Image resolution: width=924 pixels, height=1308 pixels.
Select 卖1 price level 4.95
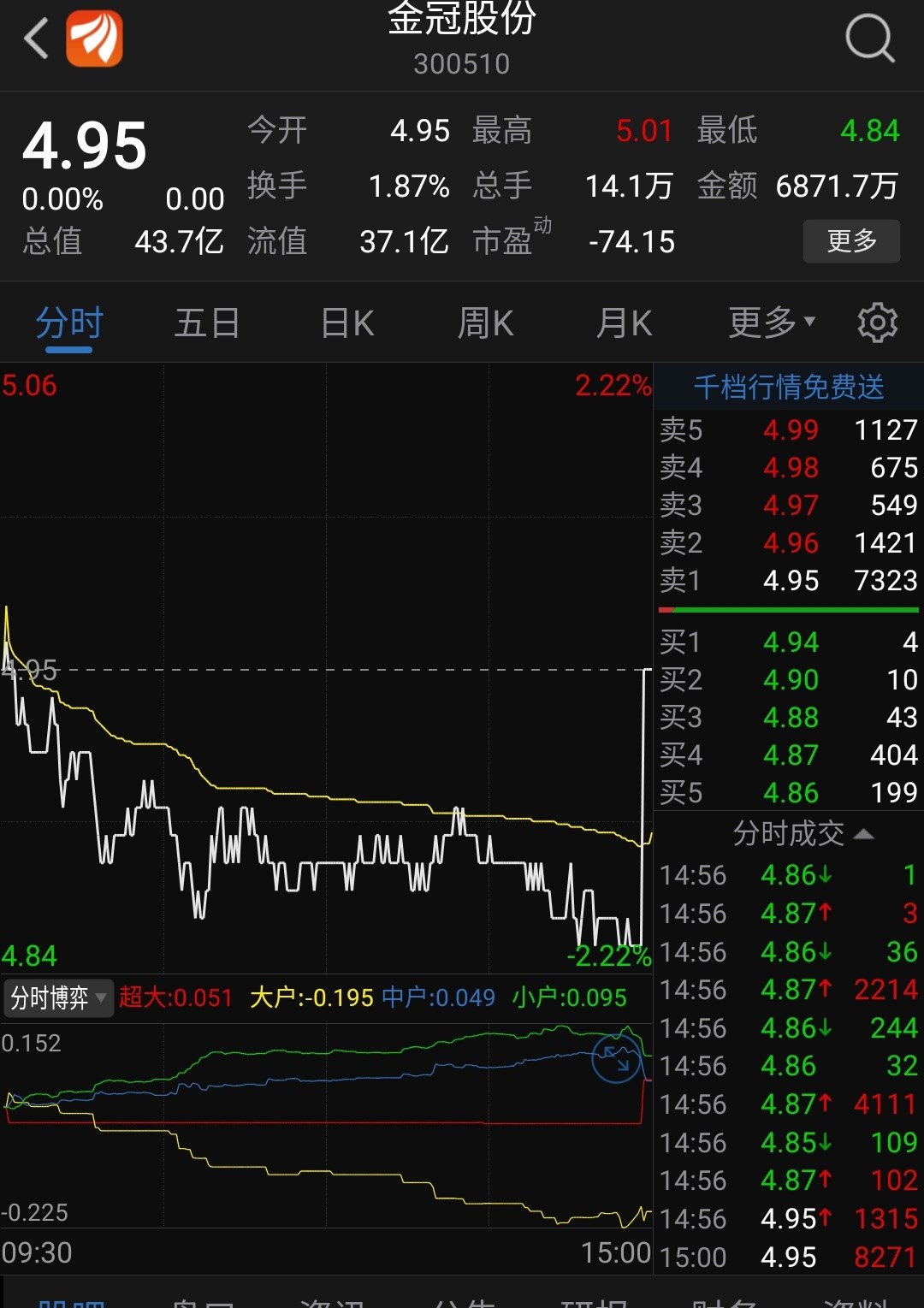point(787,580)
